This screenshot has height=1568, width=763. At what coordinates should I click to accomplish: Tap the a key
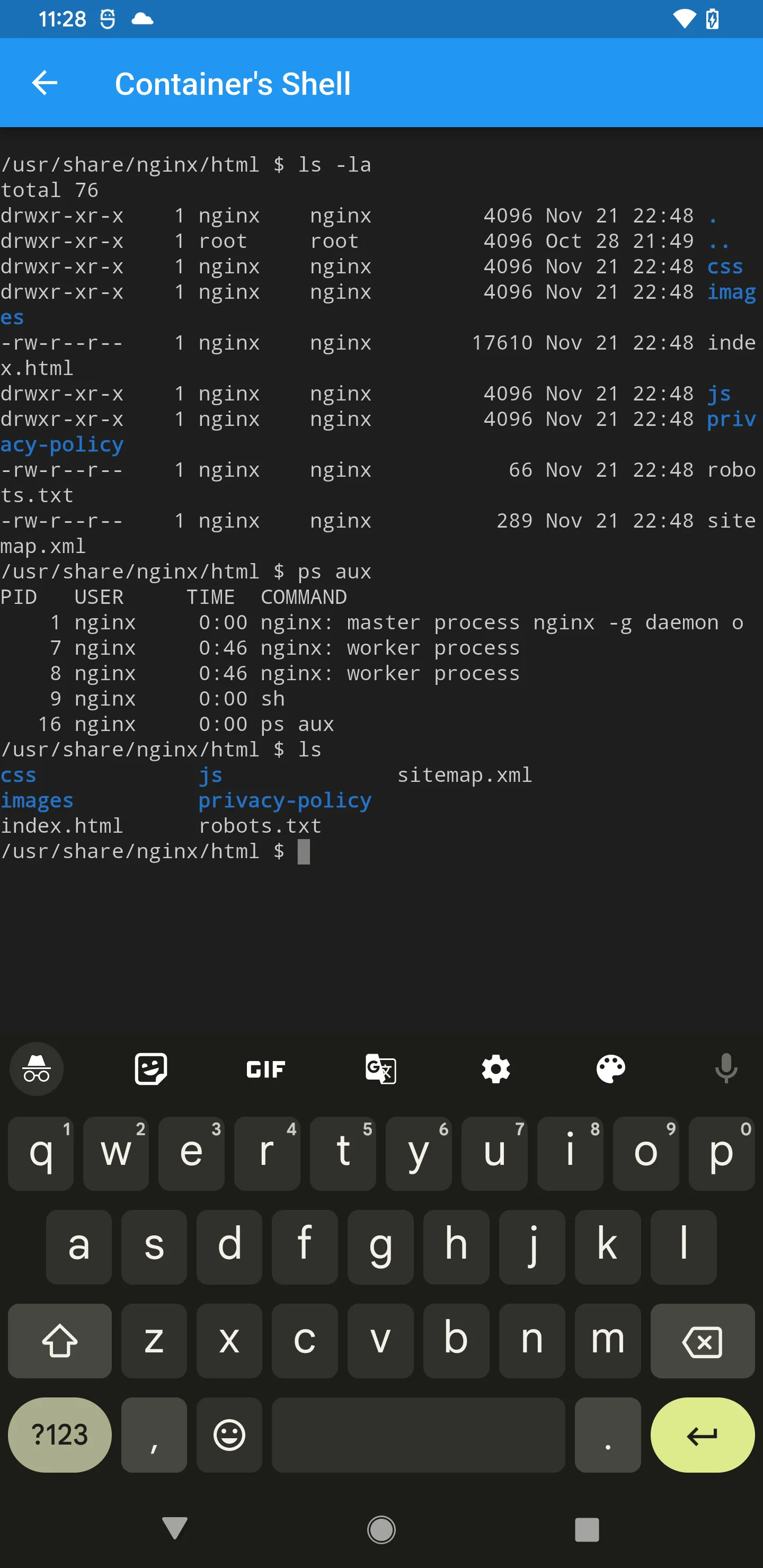click(x=78, y=1247)
